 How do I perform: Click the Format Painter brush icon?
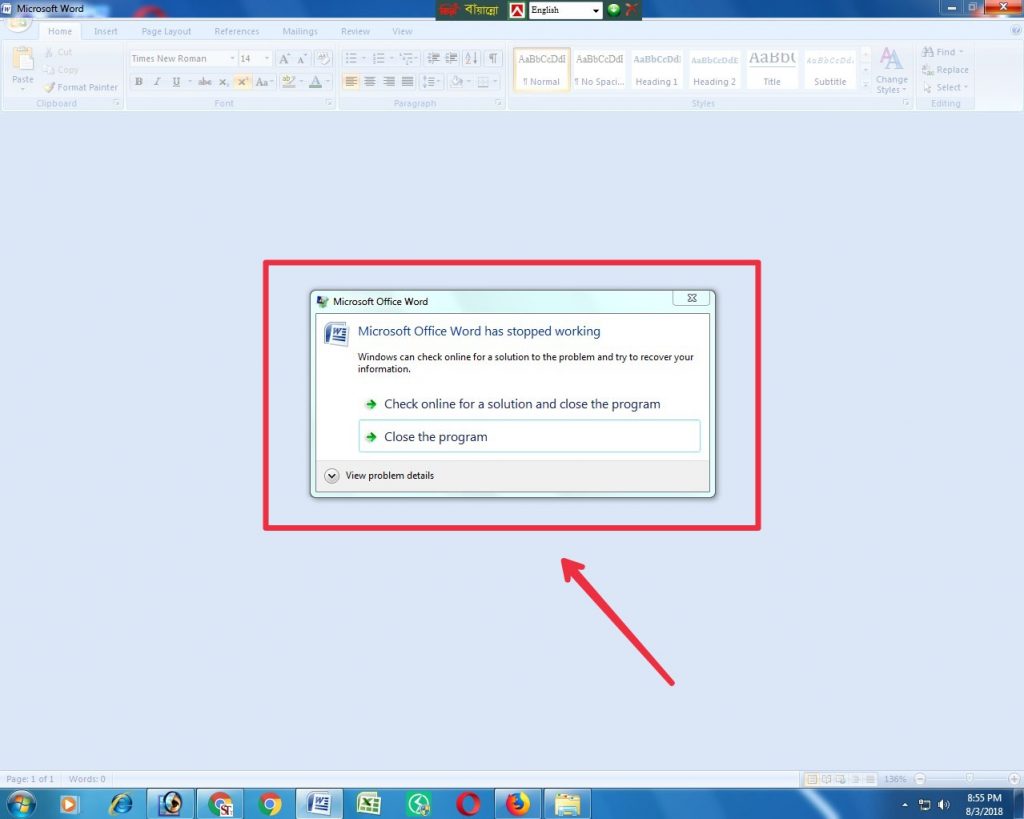tap(49, 87)
